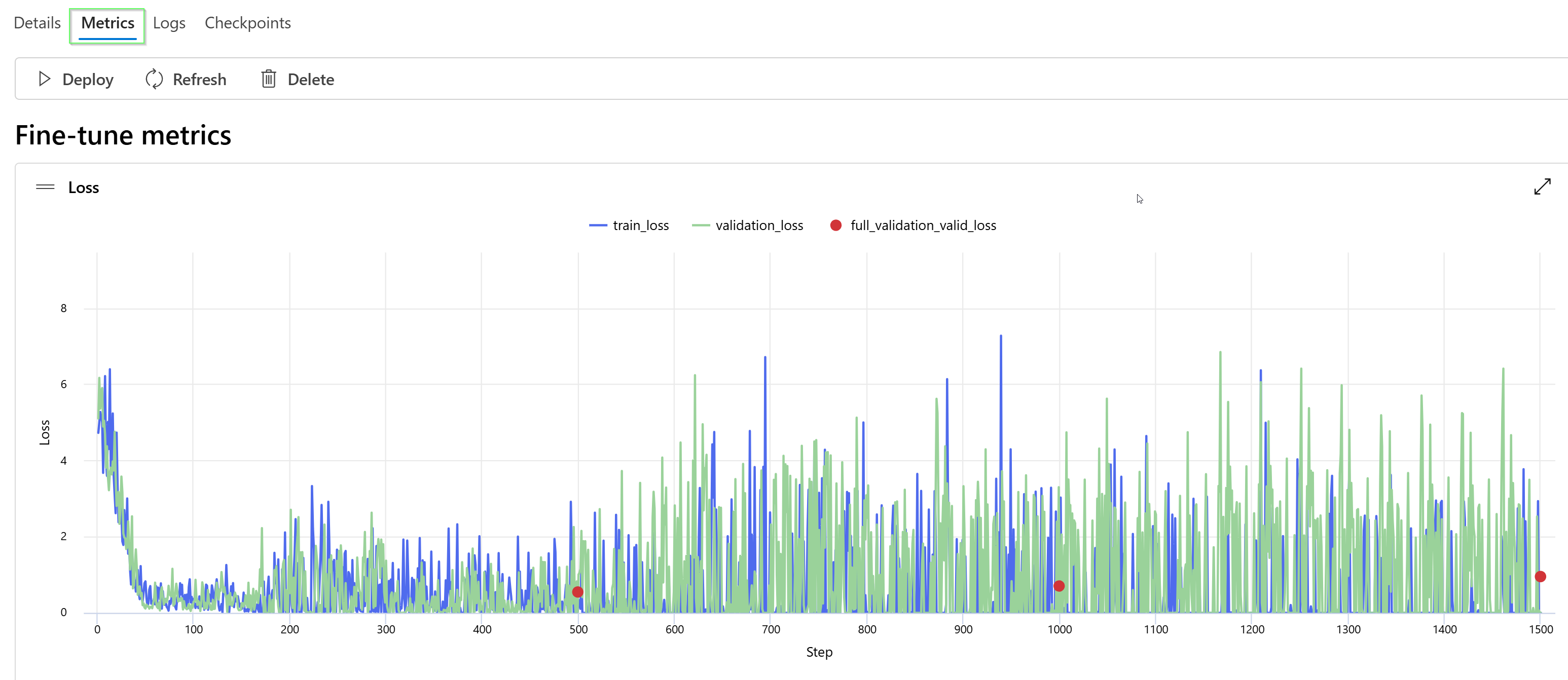Open the Checkpoints tab

click(x=248, y=23)
